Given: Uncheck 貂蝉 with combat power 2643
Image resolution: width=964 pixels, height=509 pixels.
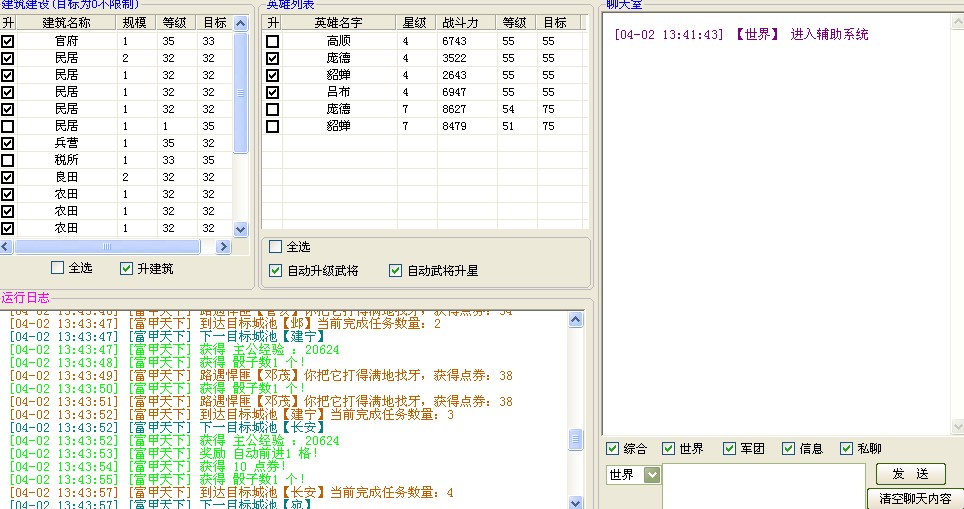Looking at the screenshot, I should 272,75.
